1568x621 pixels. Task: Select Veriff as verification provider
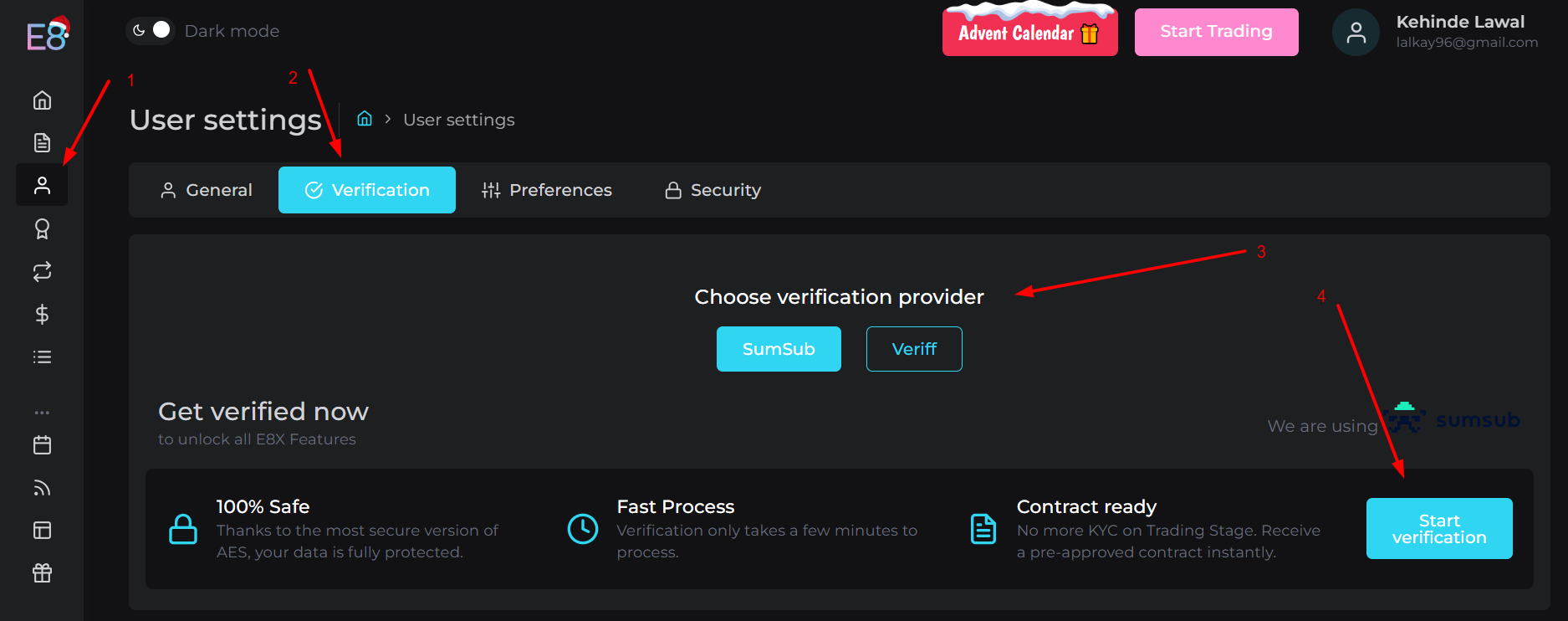[914, 349]
